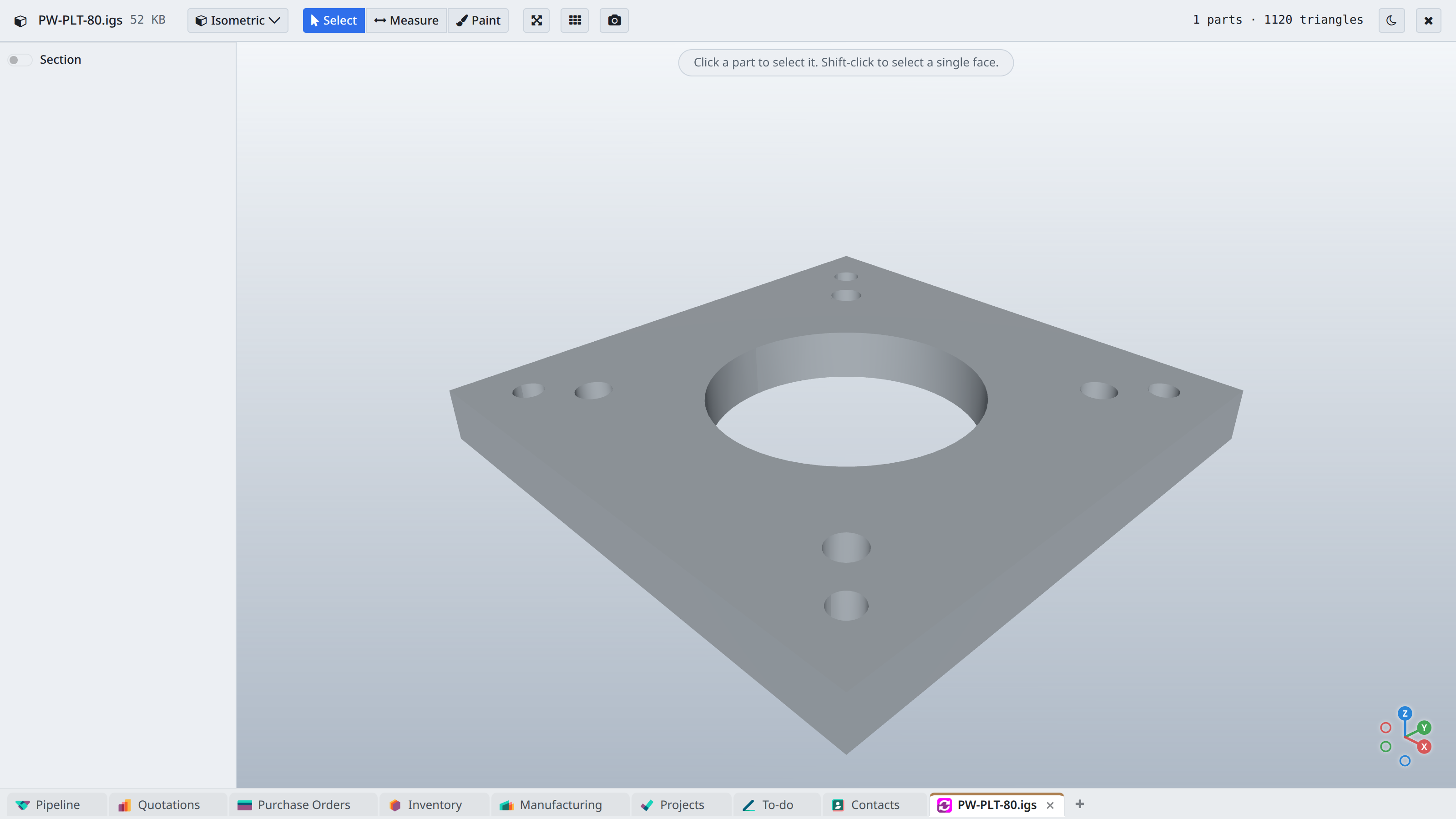Select the PW-PLT-80.igs tab

[x=996, y=805]
